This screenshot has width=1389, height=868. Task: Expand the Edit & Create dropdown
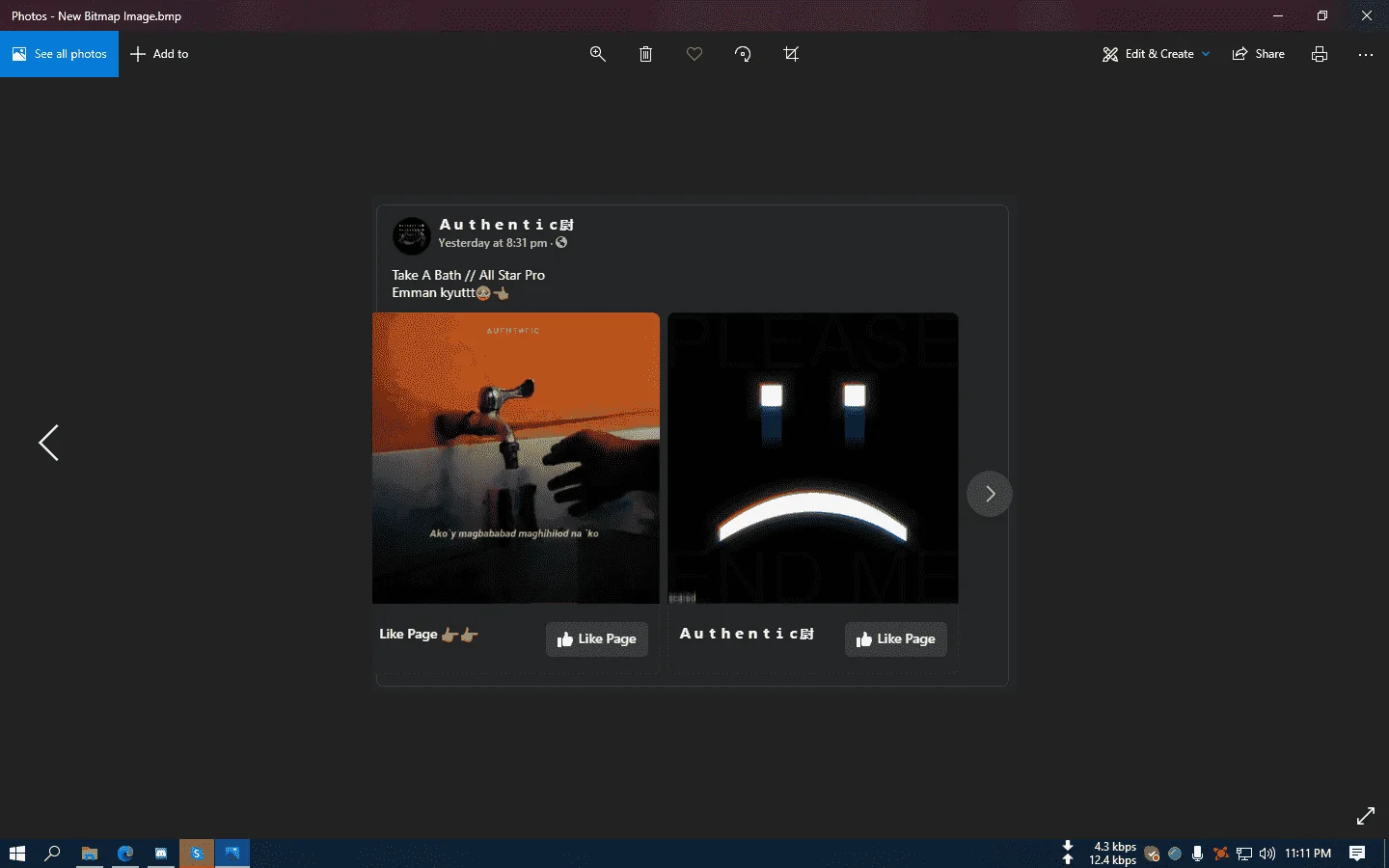tap(1156, 54)
